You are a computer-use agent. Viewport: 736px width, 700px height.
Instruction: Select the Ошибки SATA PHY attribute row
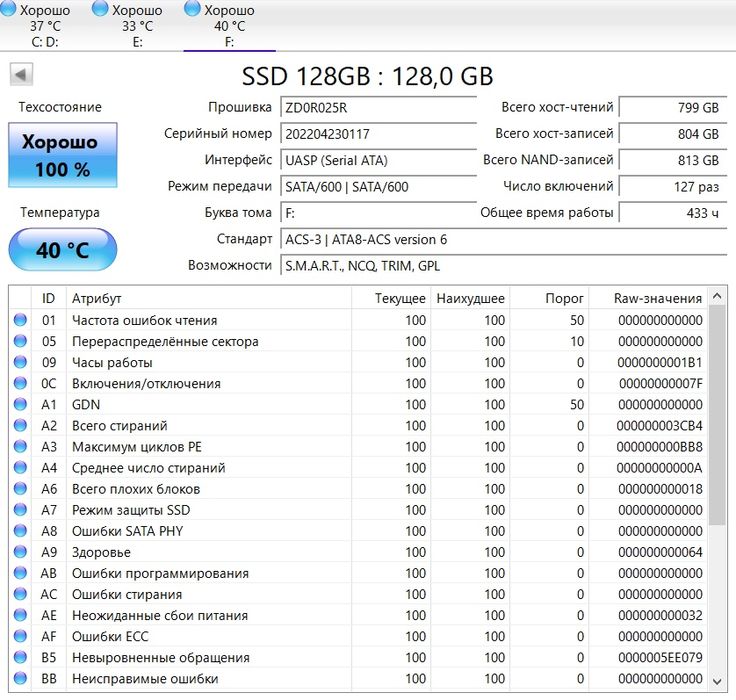(358, 531)
